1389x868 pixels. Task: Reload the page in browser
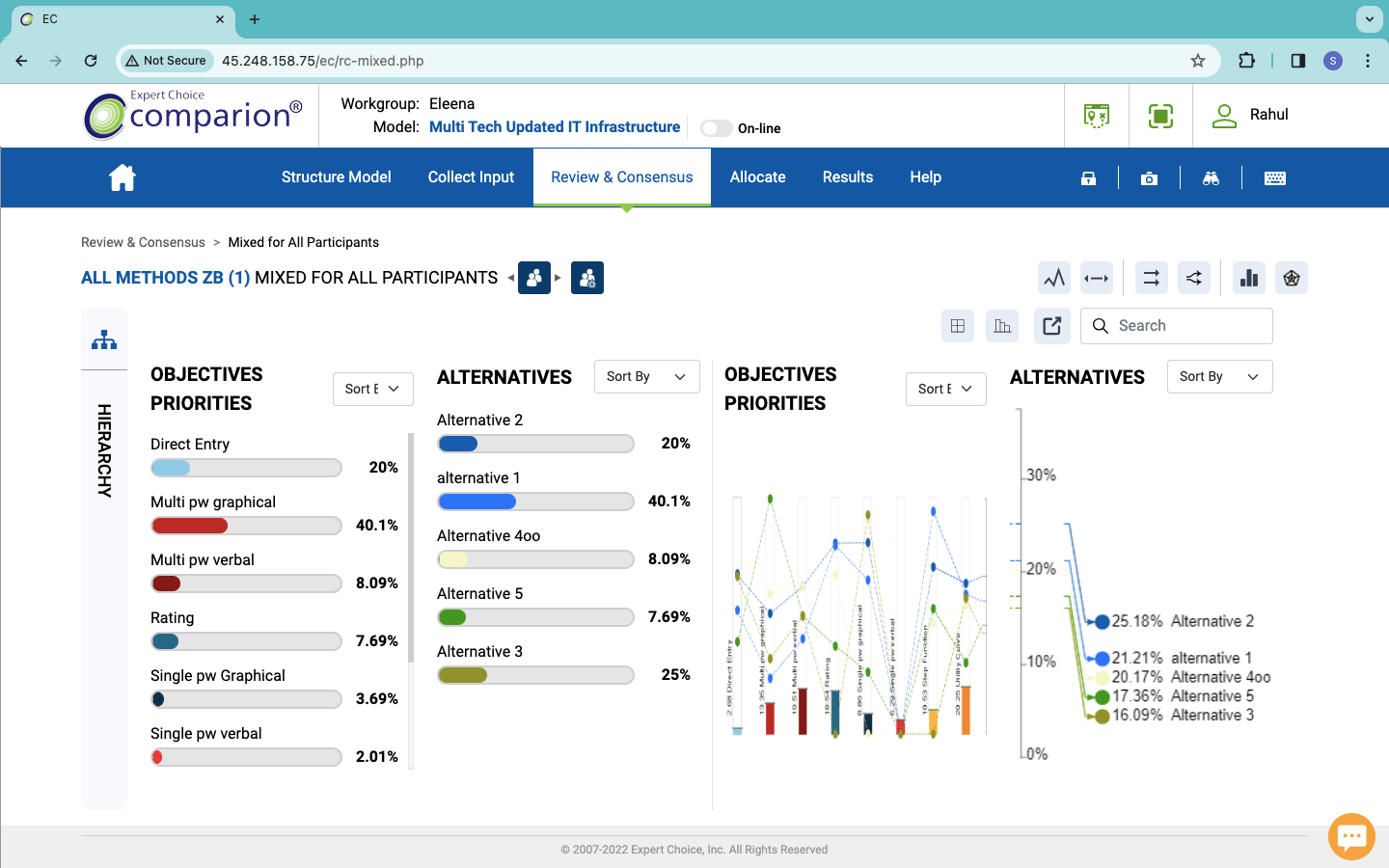click(91, 61)
